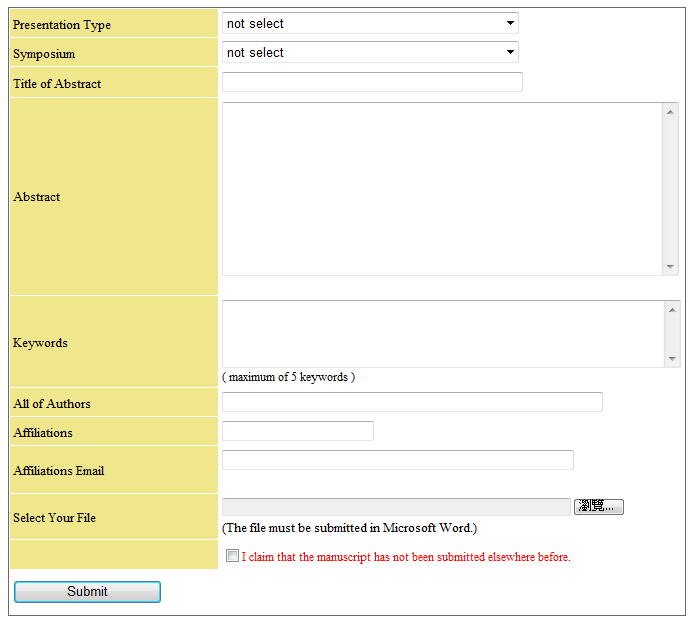Viewport: 698px width, 626px height.
Task: Click the red manuscript claim statement text
Action: pyautogui.click(x=406, y=557)
